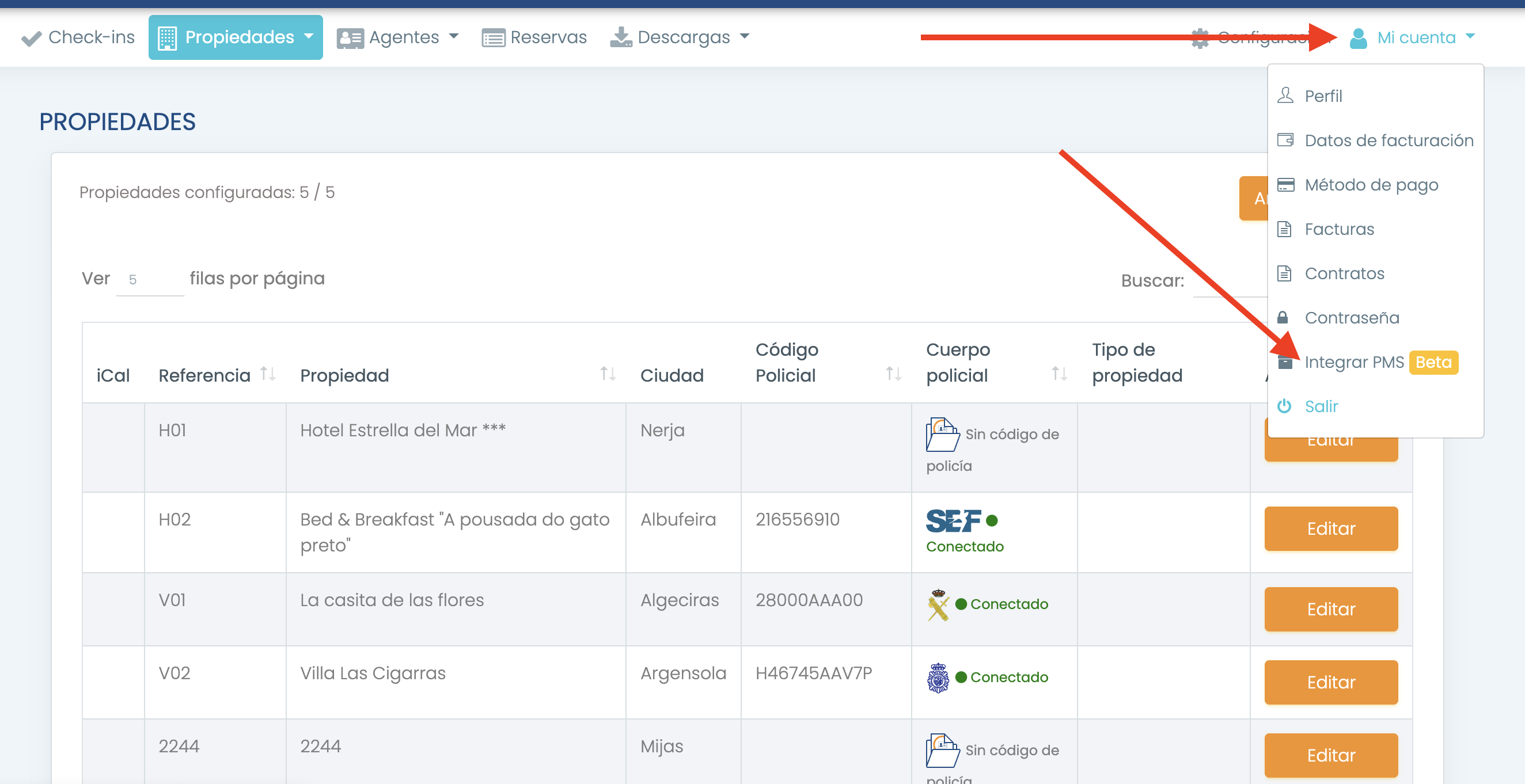
Task: Expand the Propiedades dropdown
Action: (x=309, y=37)
